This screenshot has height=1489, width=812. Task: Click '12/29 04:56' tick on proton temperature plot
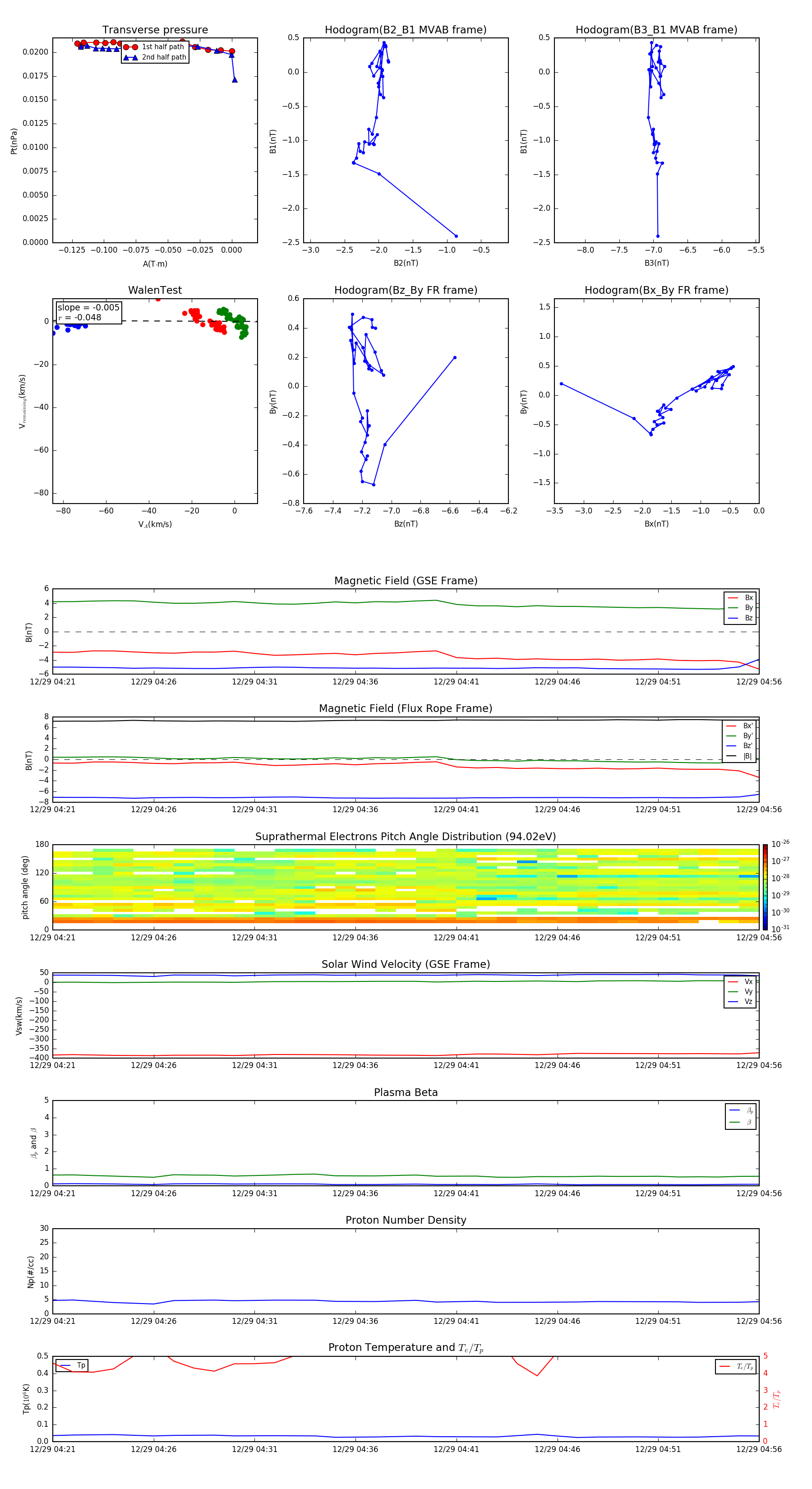(759, 1449)
